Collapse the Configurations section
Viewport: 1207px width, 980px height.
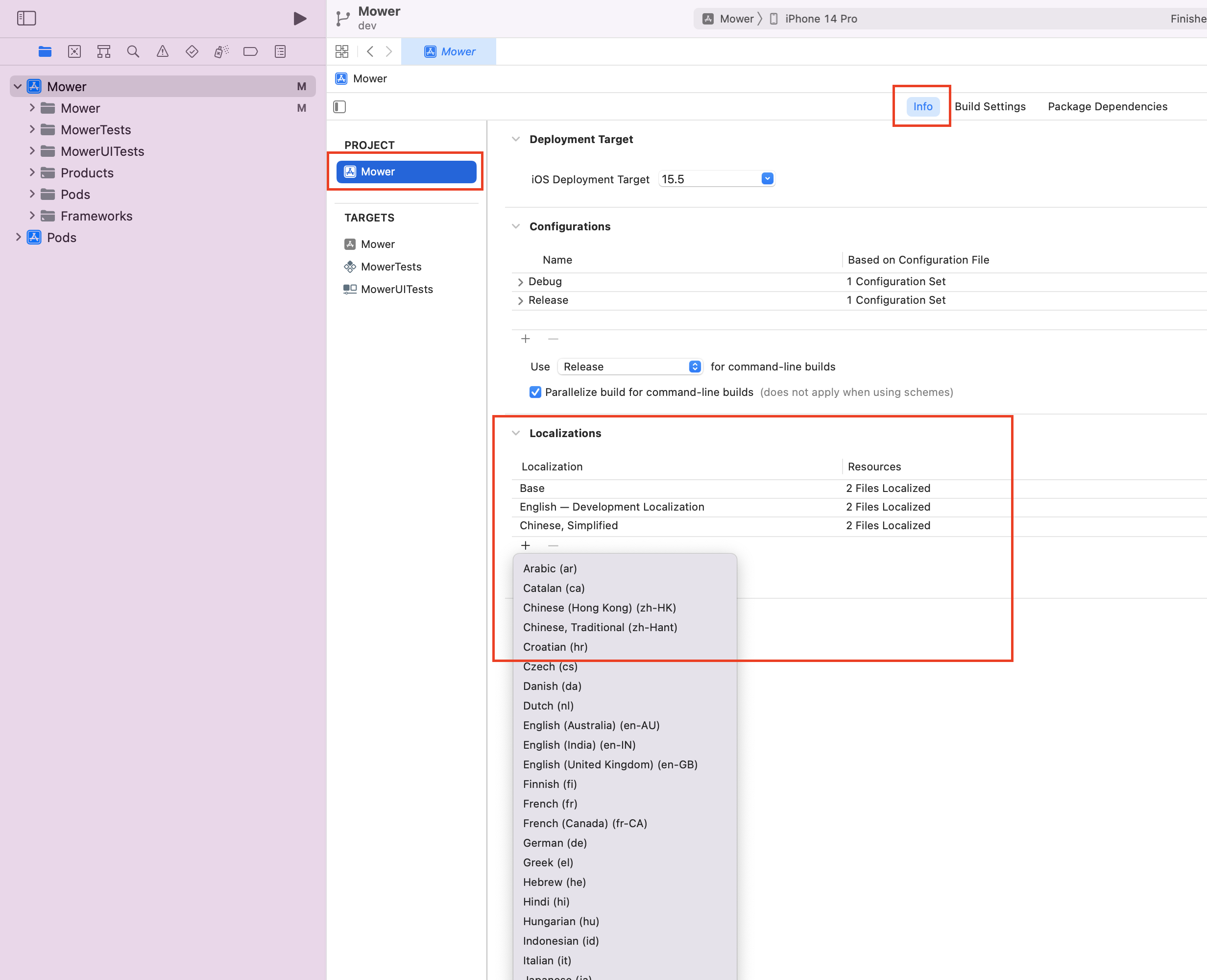[516, 226]
